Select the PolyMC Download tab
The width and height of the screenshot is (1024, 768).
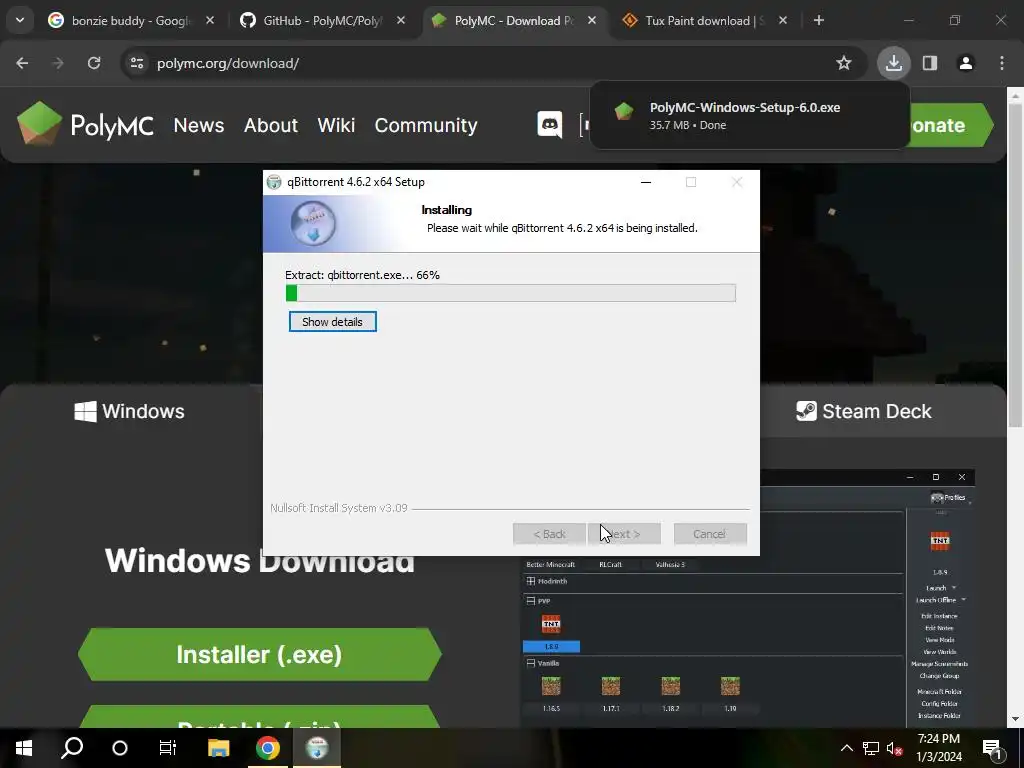pyautogui.click(x=513, y=20)
